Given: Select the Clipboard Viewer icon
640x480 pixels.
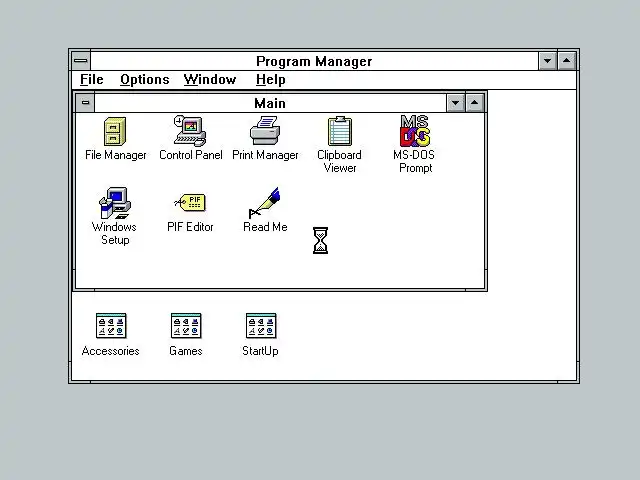Looking at the screenshot, I should pos(340,131).
